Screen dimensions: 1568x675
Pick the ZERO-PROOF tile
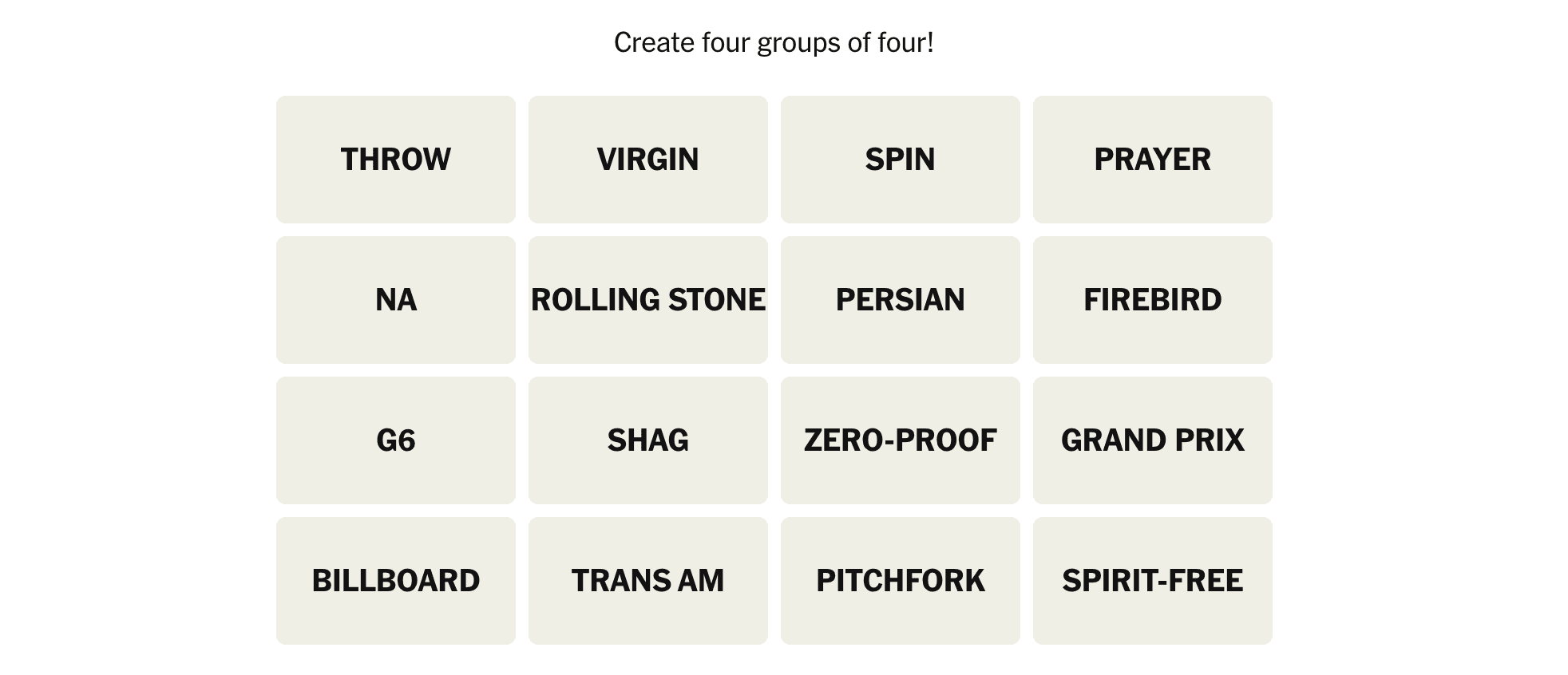click(x=901, y=440)
